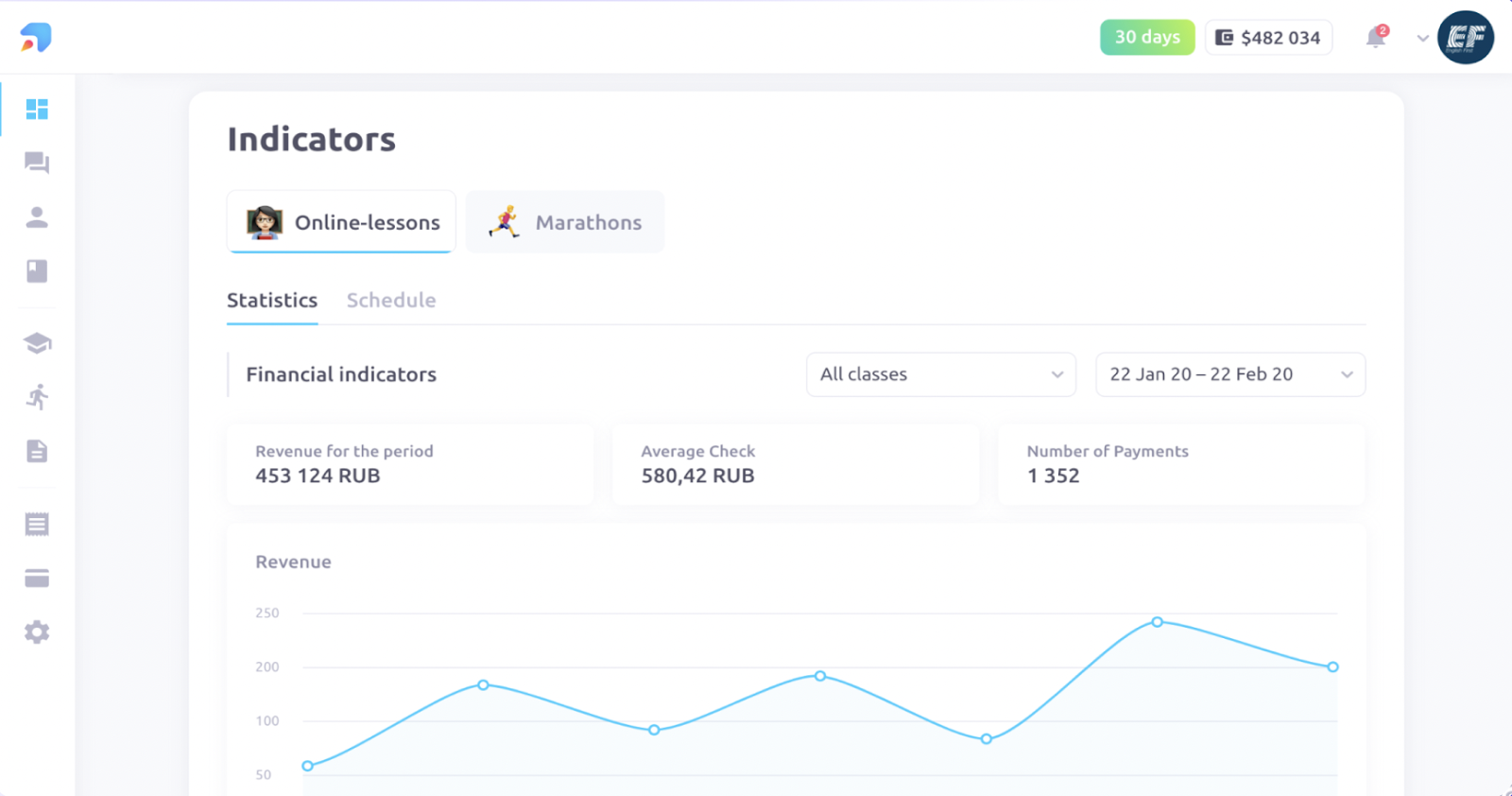Open the All classes dropdown
This screenshot has height=796, width=1512.
click(x=941, y=374)
